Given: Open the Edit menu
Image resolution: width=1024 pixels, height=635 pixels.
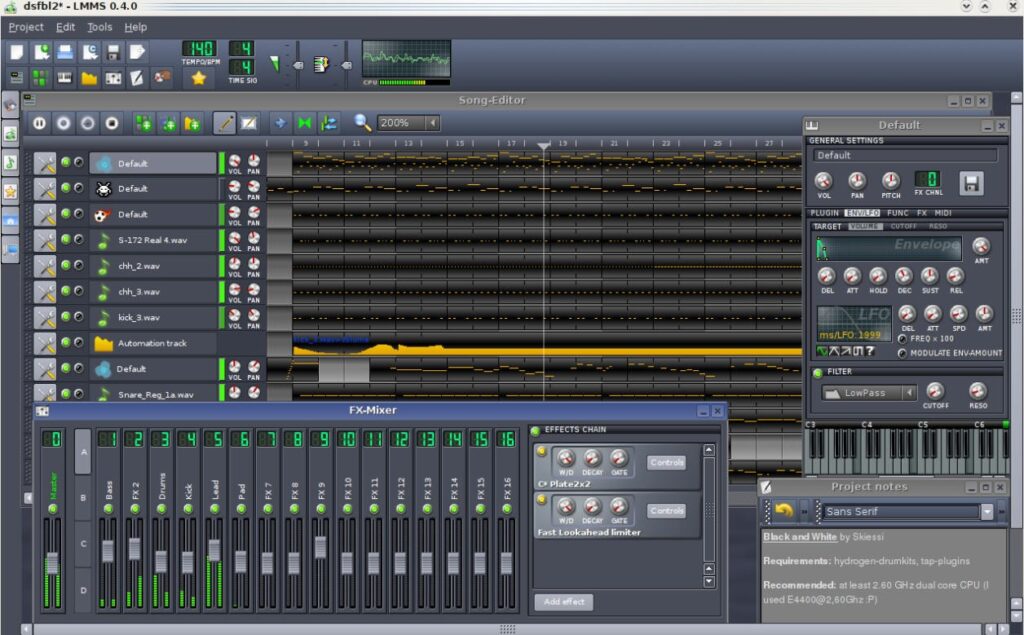Looking at the screenshot, I should 65,27.
